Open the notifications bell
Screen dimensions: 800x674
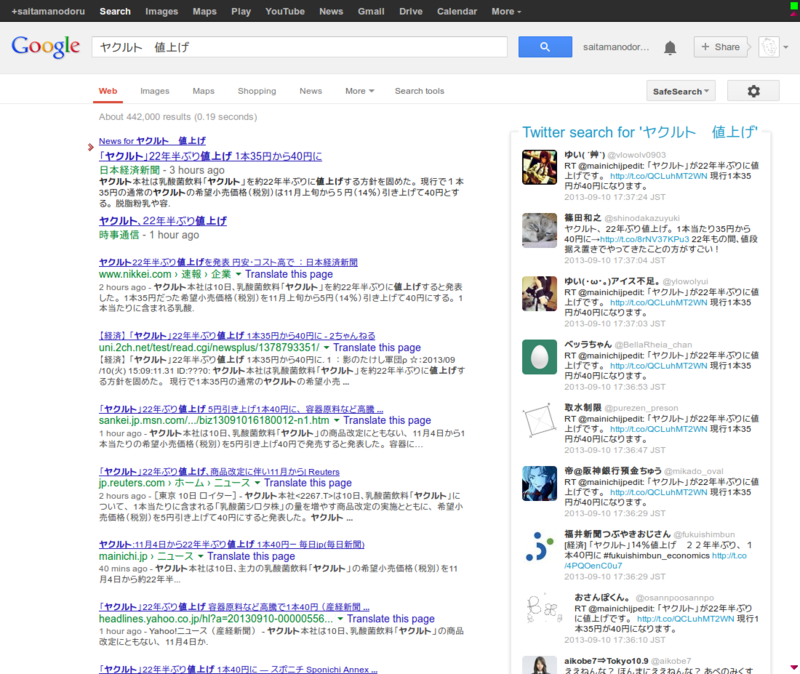(670, 47)
